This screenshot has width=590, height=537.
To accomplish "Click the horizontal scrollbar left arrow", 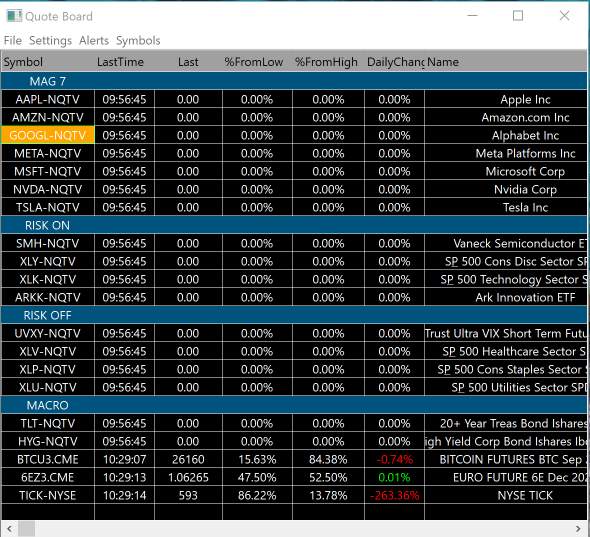I will tap(9, 529).
